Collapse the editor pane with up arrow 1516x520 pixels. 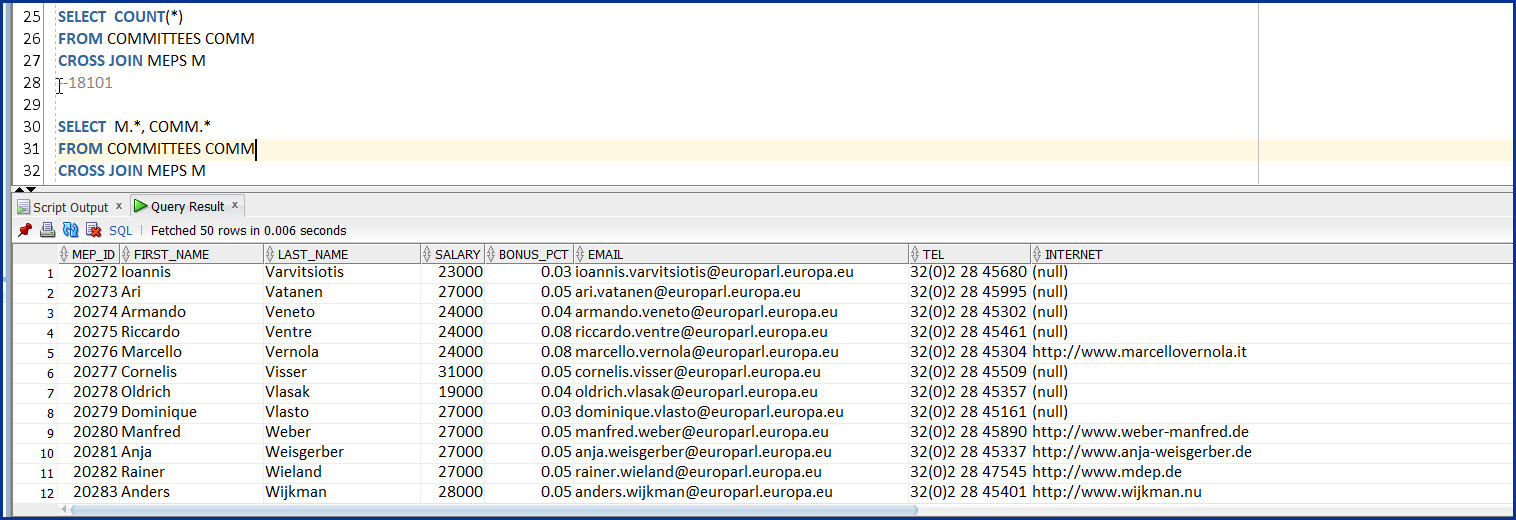(x=21, y=187)
